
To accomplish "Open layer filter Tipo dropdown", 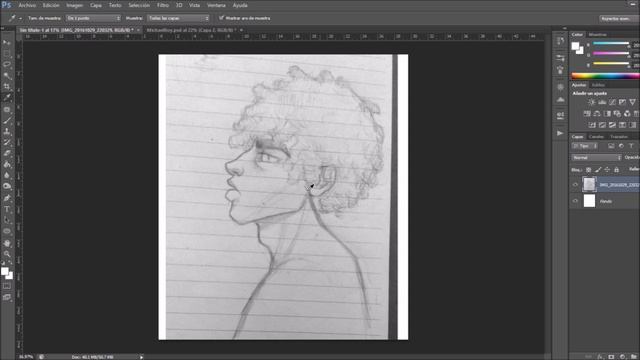I will (584, 146).
